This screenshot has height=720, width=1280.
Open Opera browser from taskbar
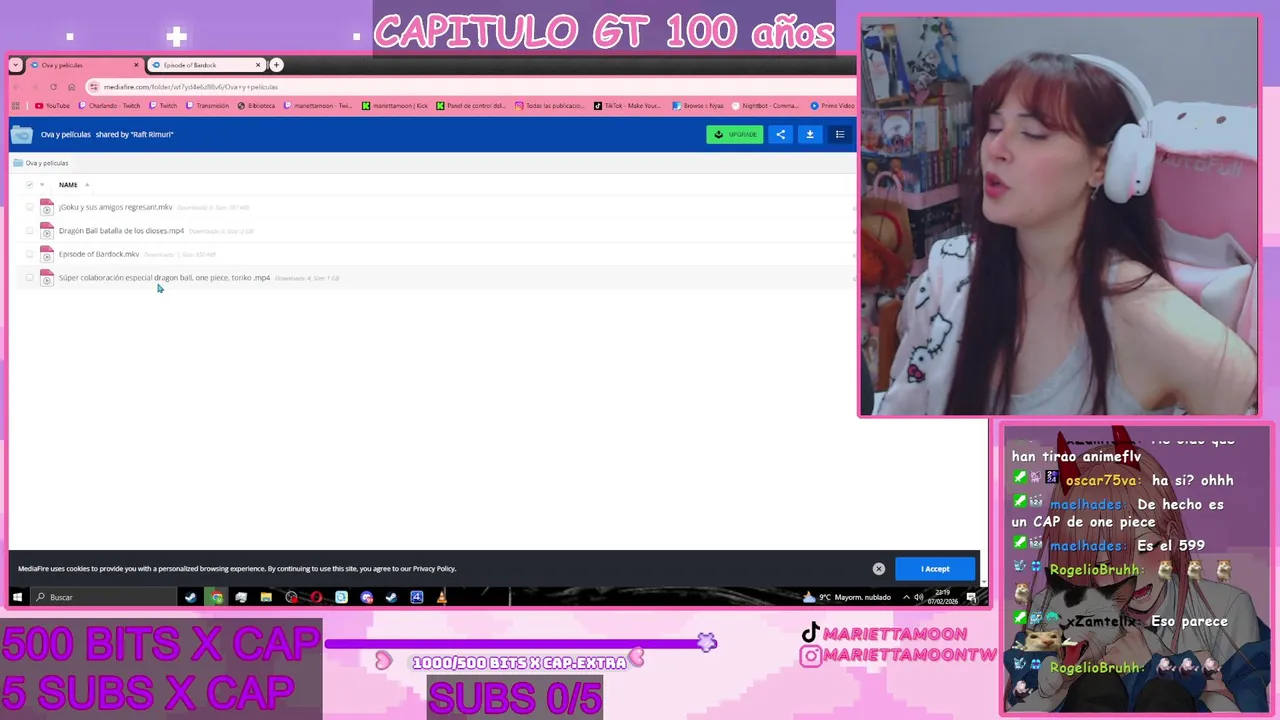[316, 597]
